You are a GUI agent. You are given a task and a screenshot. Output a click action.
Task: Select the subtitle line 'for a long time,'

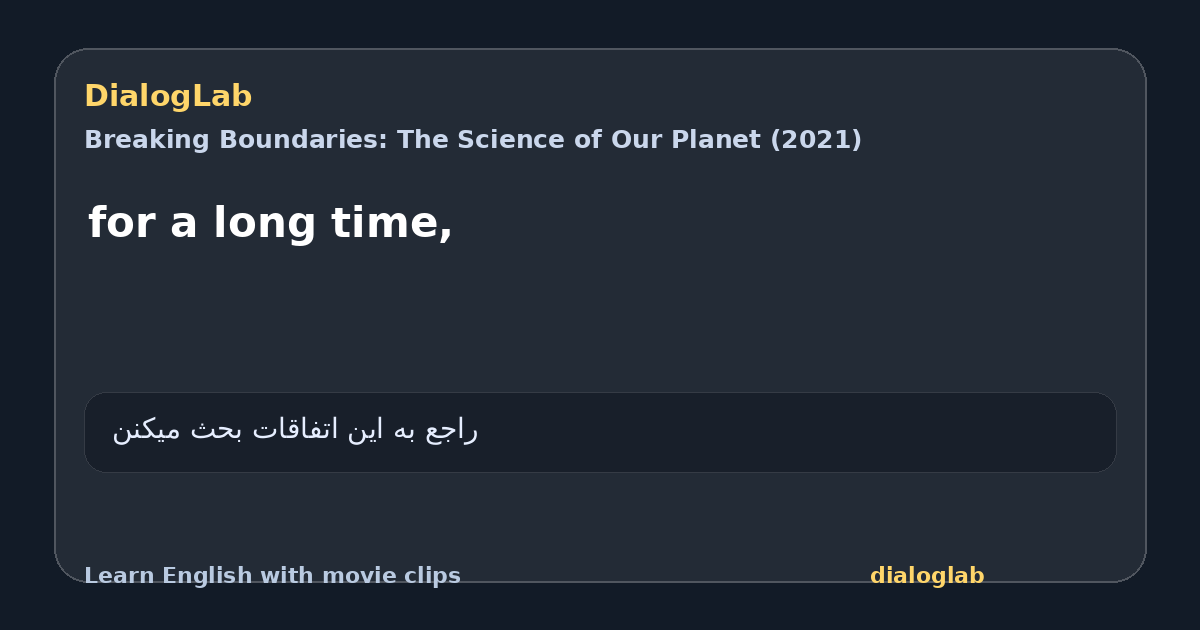[270, 223]
